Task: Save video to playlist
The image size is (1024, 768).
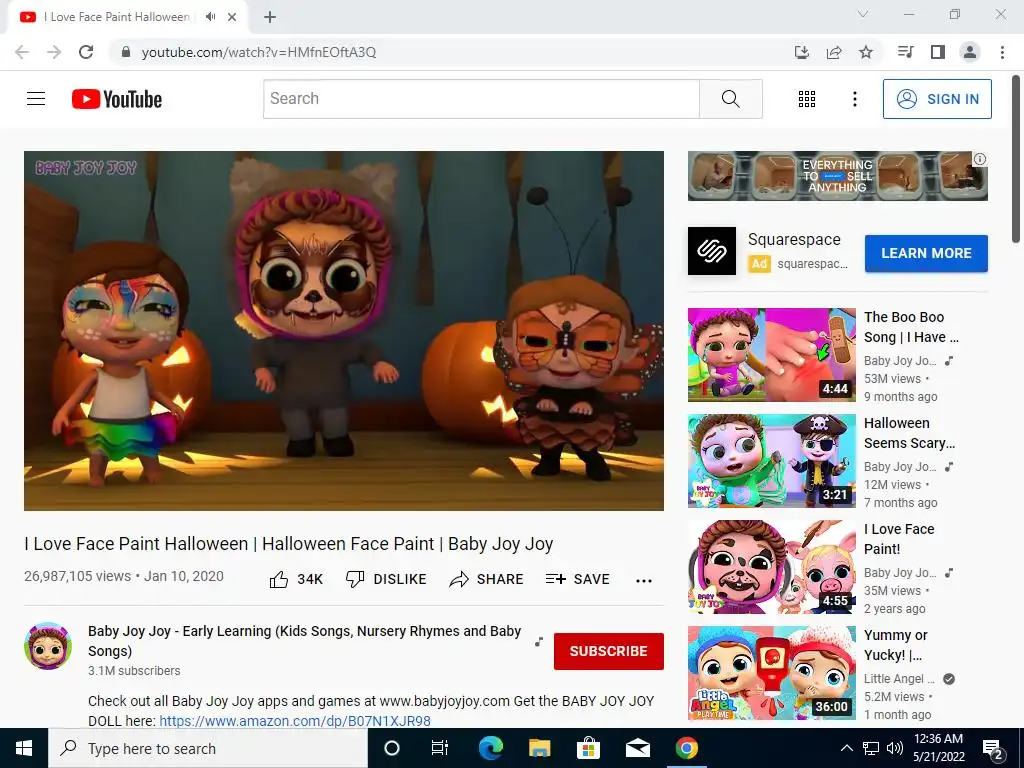Action: (x=577, y=579)
